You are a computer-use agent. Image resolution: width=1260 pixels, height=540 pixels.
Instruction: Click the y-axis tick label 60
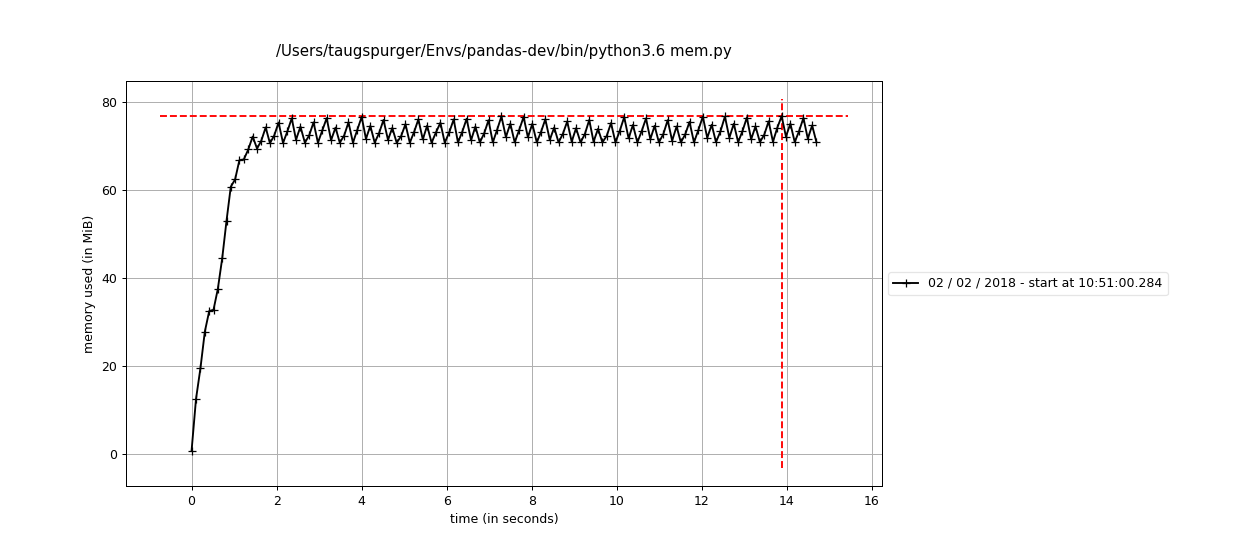[109, 190]
